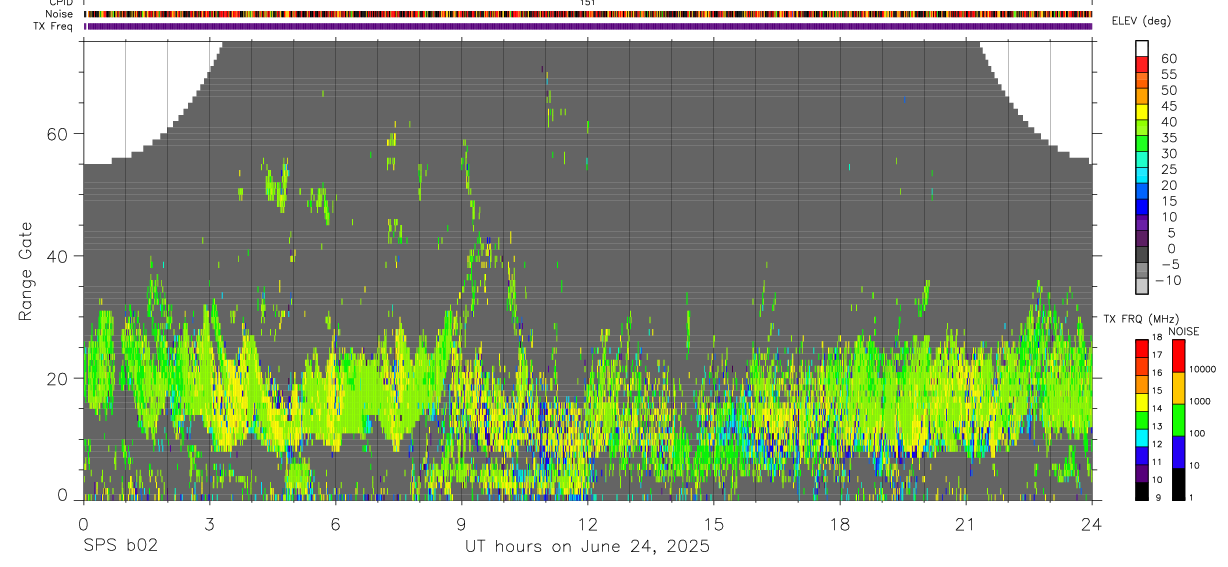Click the x-axis tick label '21'
The image size is (1228, 567).
(x=966, y=524)
